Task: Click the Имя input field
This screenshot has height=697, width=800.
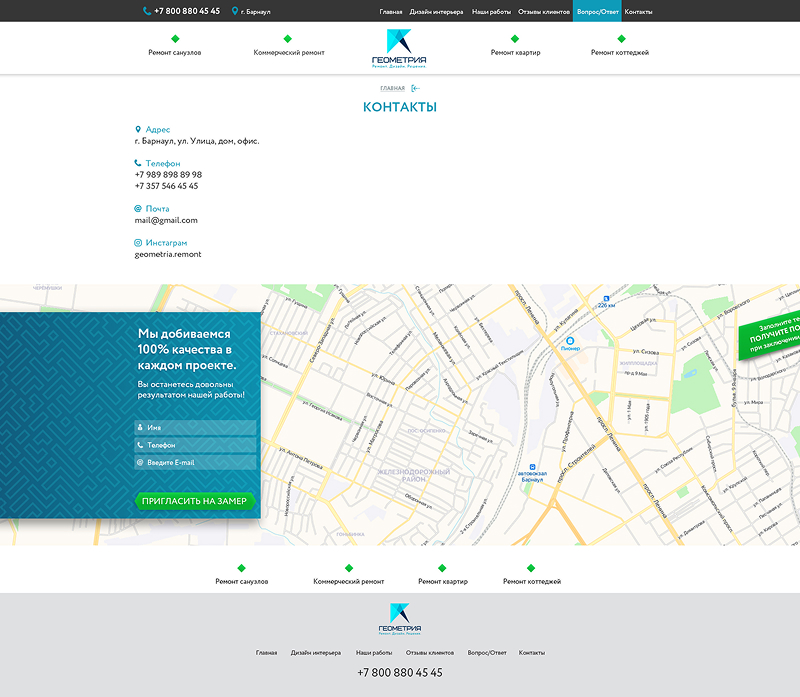Action: point(196,427)
